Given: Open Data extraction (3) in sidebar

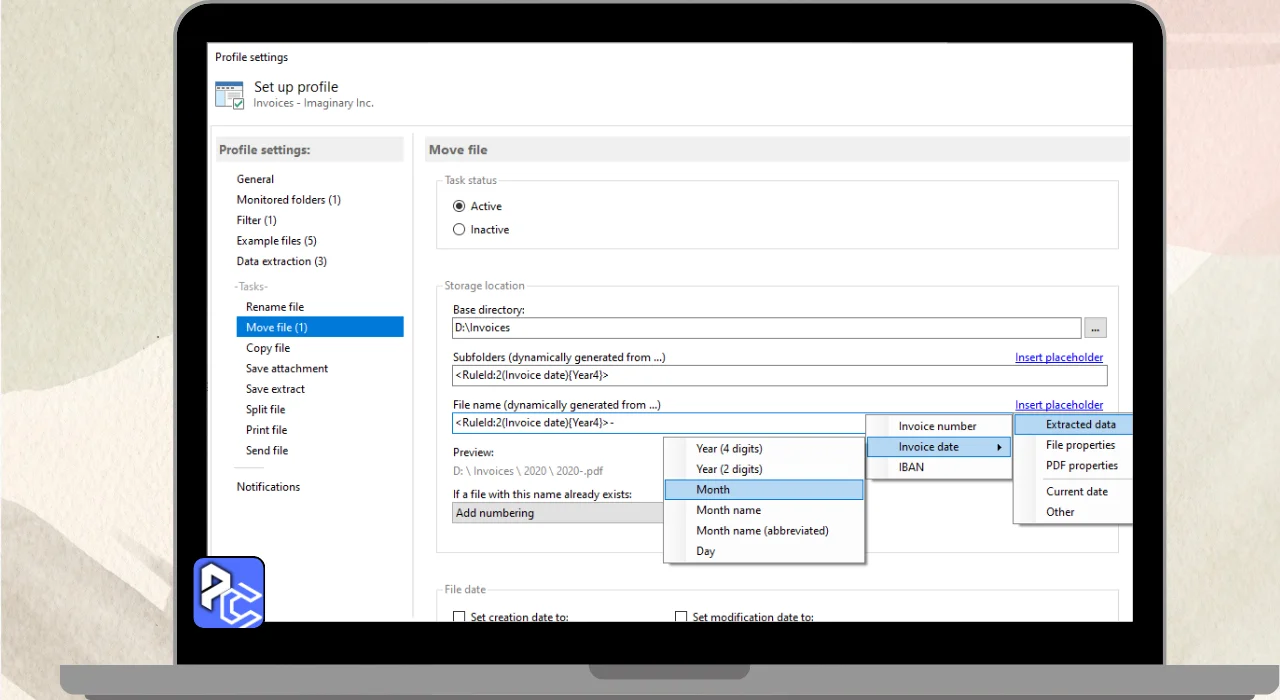Looking at the screenshot, I should coord(281,262).
